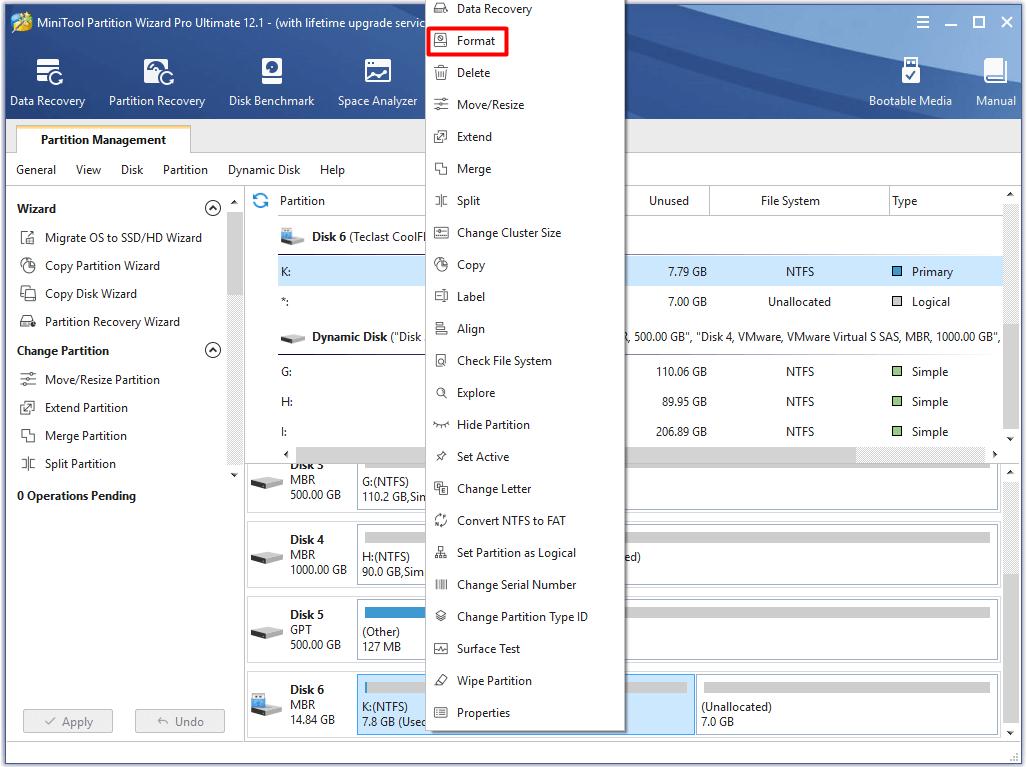This screenshot has width=1027, height=767.
Task: Choose Format in the context menu
Action: pos(476,41)
